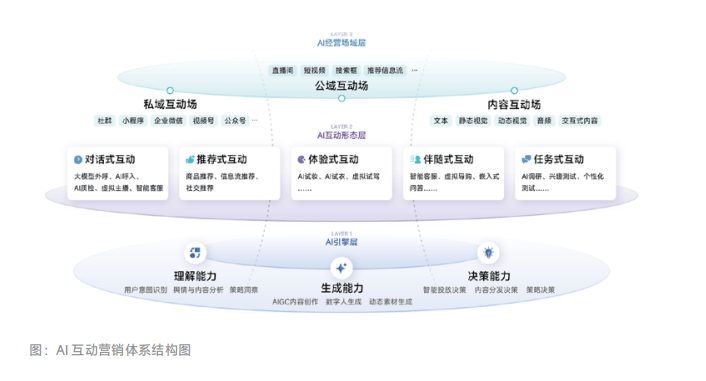This screenshot has width=706, height=381.
Task: Click the circle node above 内容互动场
Action: [x=514, y=91]
